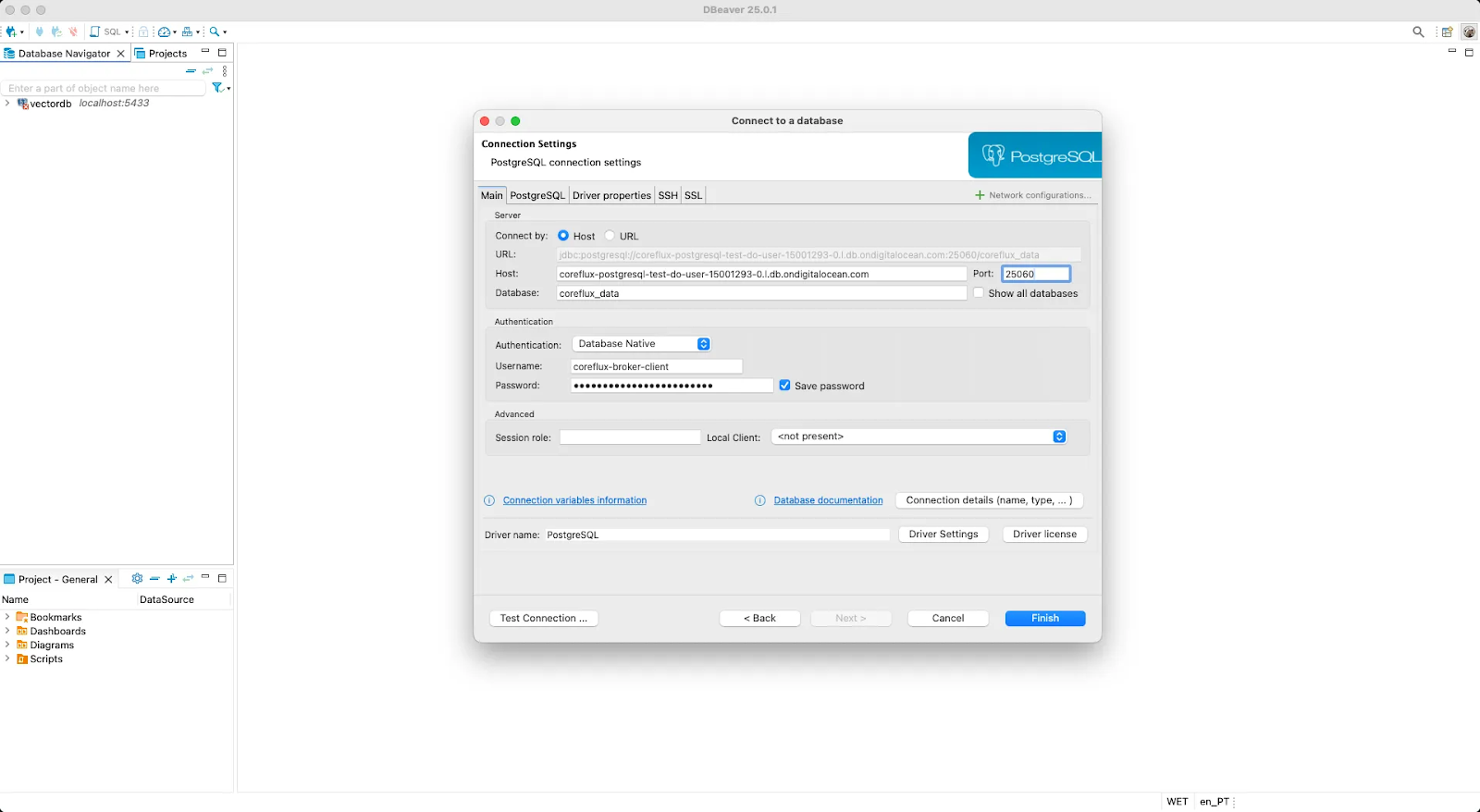The image size is (1480, 812).
Task: Expand the Bookmarks folder
Action: tap(7, 617)
